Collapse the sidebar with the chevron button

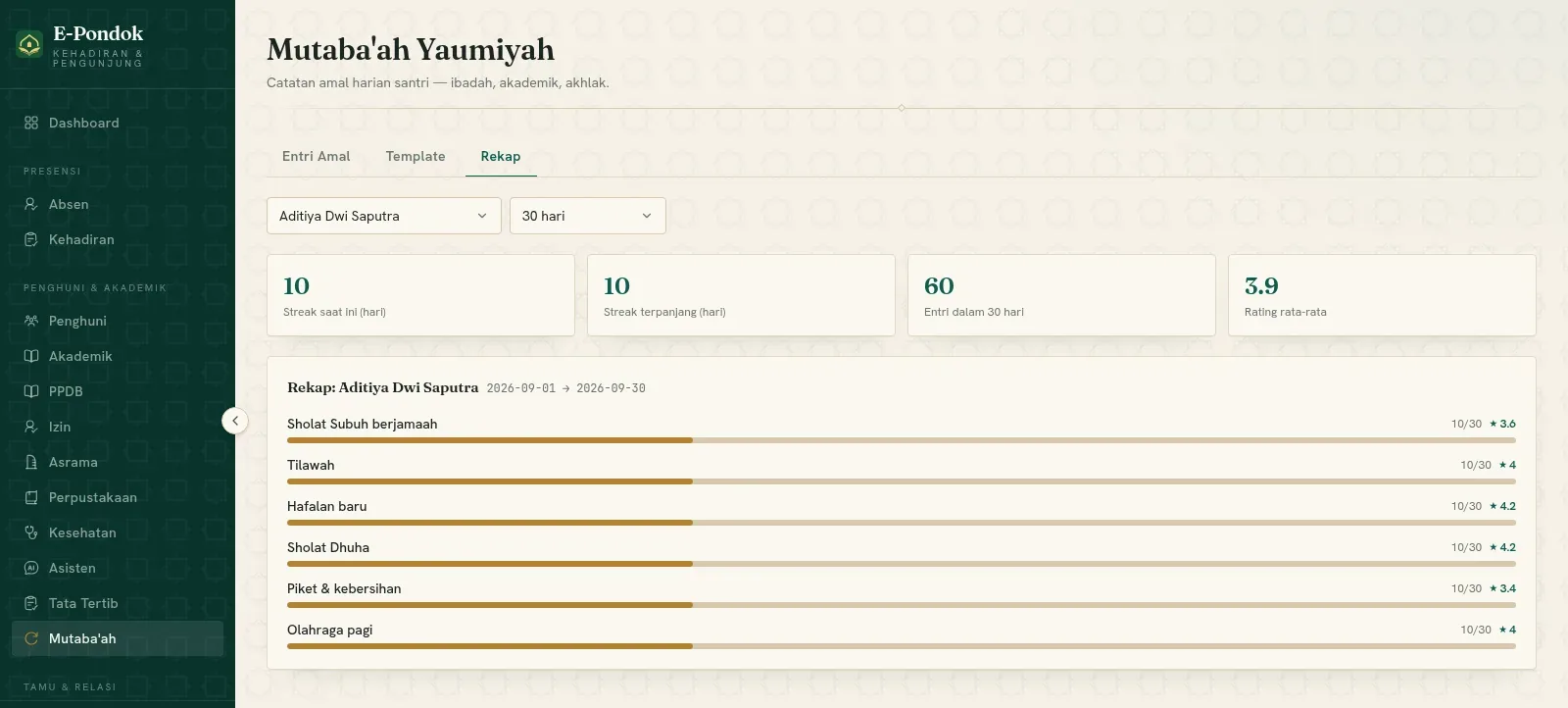[x=235, y=421]
